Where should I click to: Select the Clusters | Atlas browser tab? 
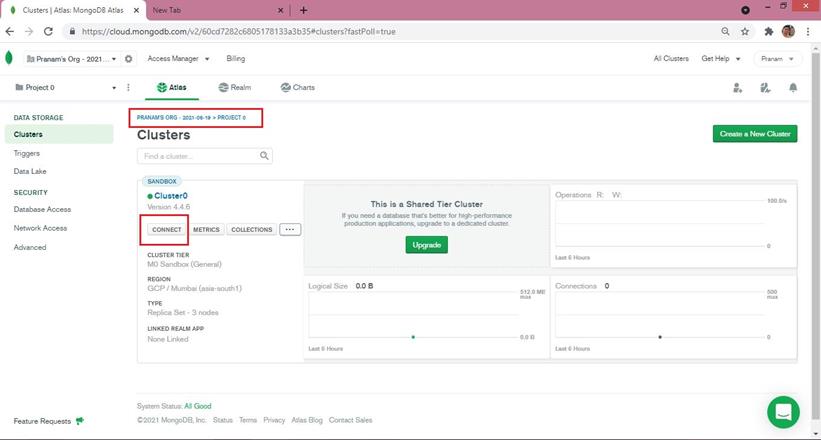pyautogui.click(x=73, y=10)
